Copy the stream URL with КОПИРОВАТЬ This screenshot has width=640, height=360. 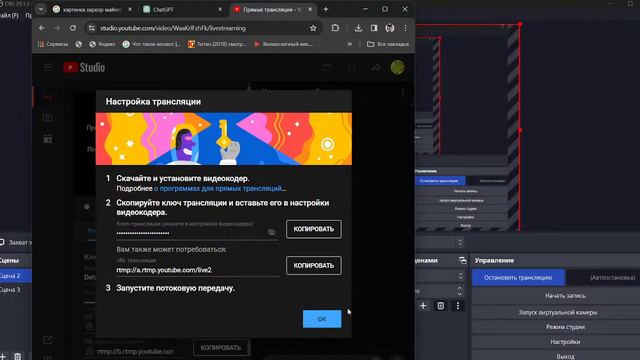pos(313,265)
